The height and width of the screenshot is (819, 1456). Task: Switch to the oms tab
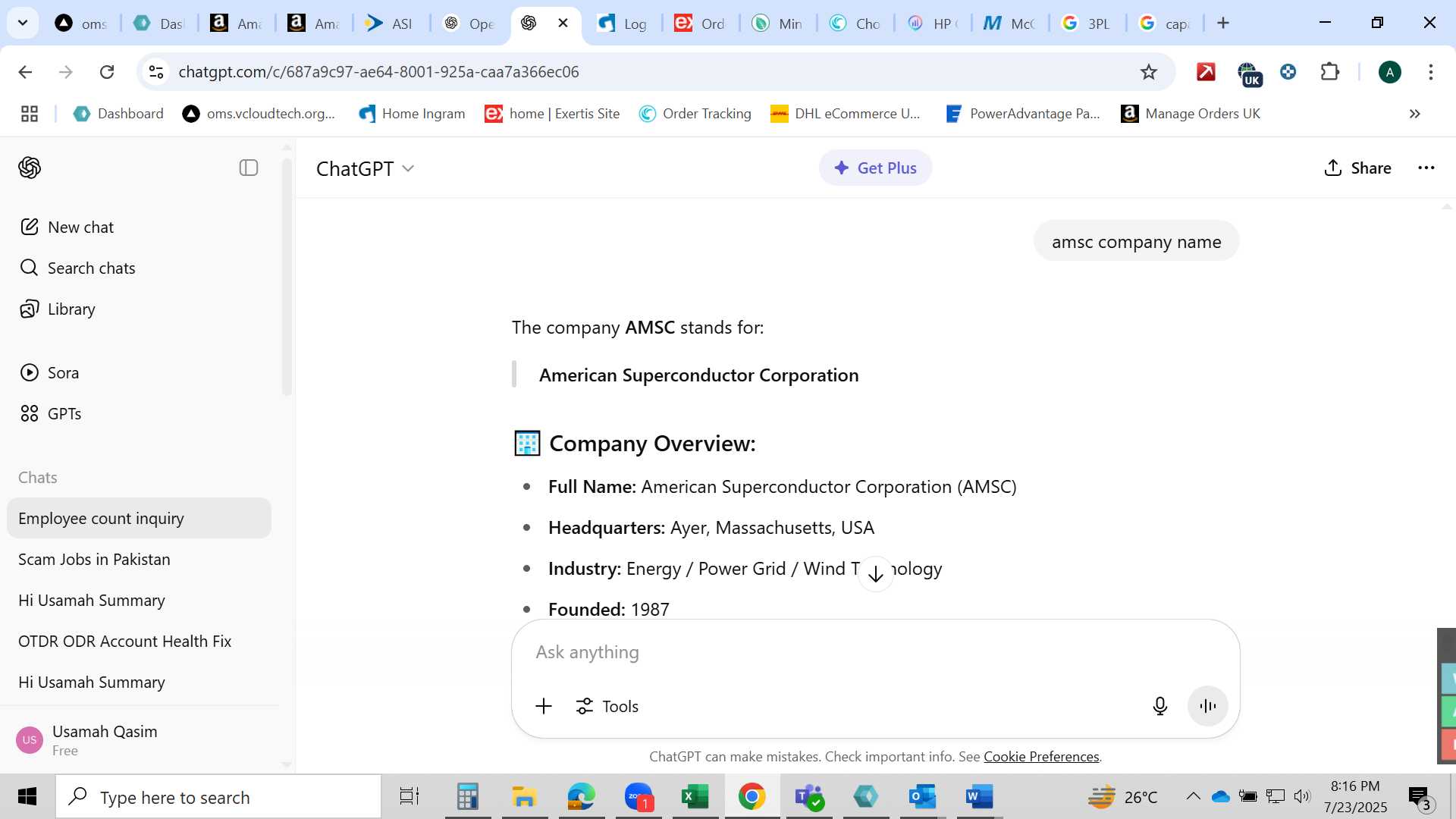tap(83, 24)
